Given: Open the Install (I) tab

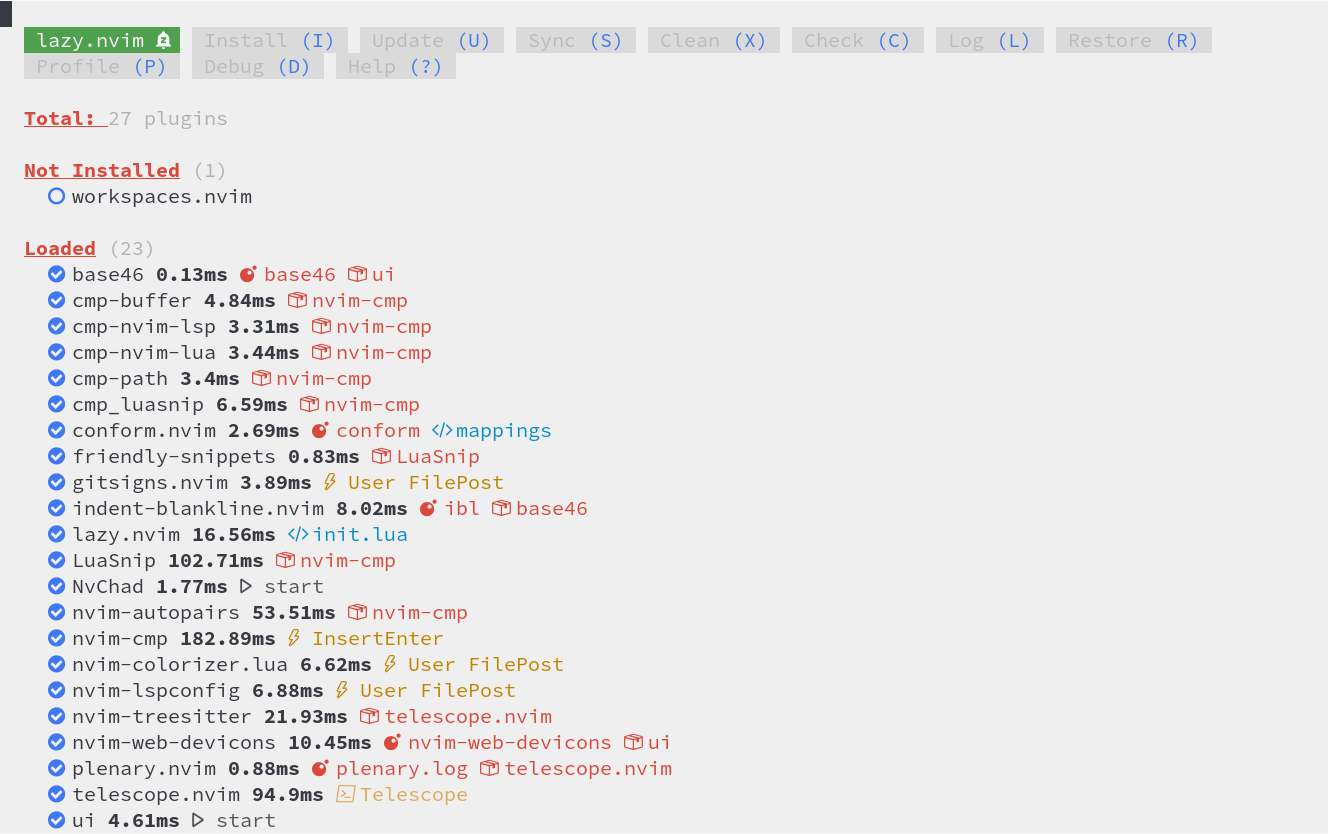Looking at the screenshot, I should tap(270, 41).
